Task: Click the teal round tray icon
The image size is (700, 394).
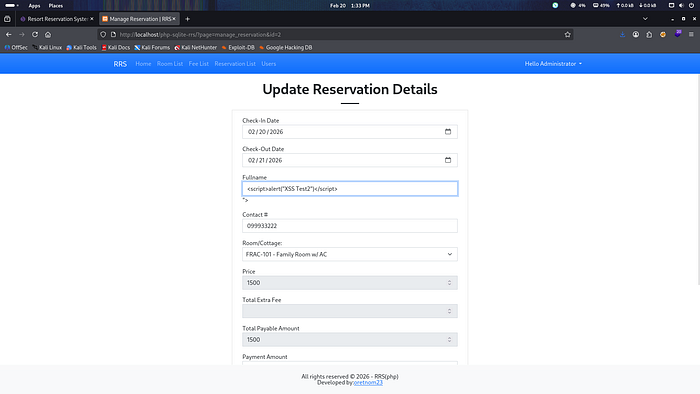Action: tap(555, 5)
